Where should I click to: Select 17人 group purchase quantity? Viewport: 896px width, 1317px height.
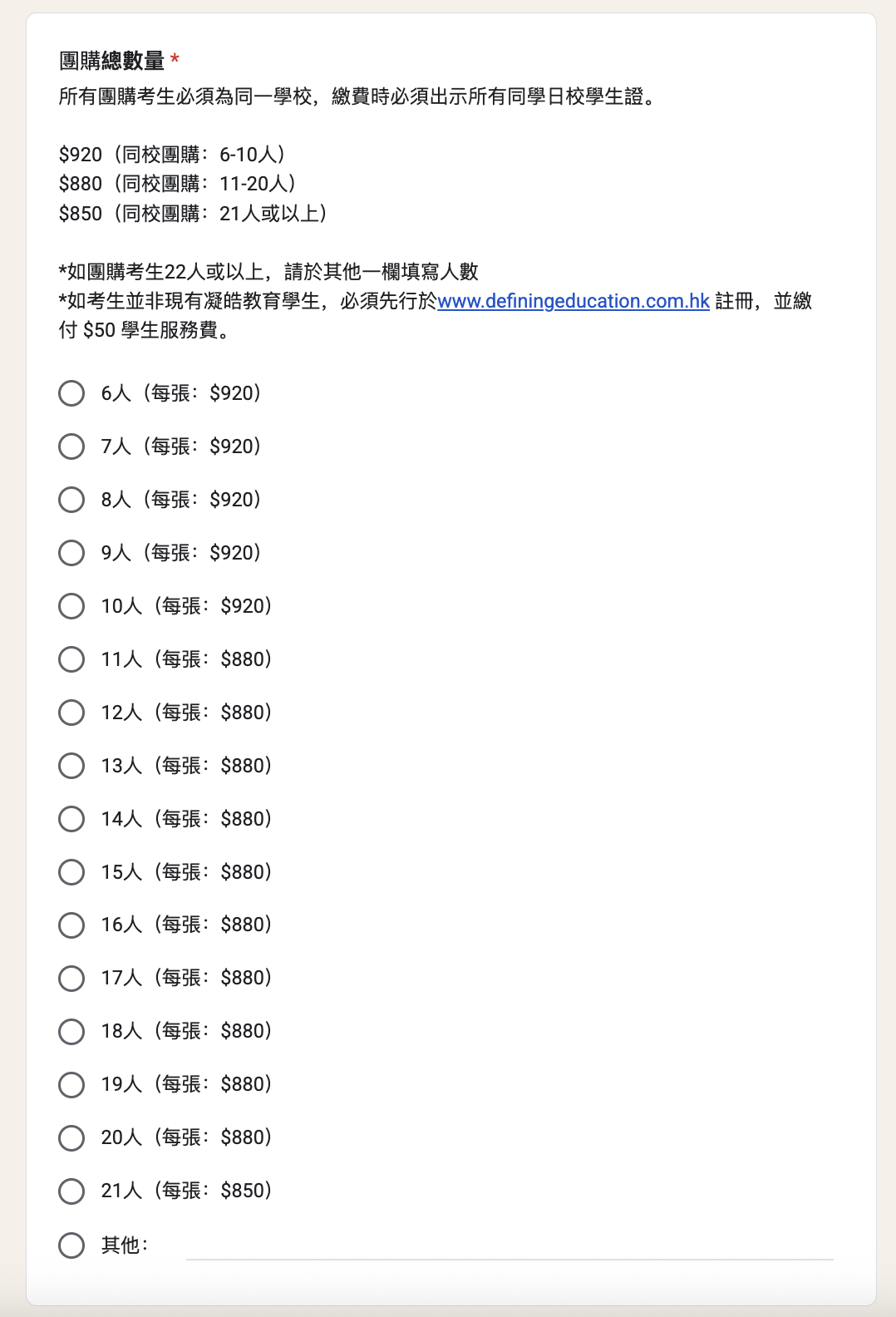[x=71, y=978]
